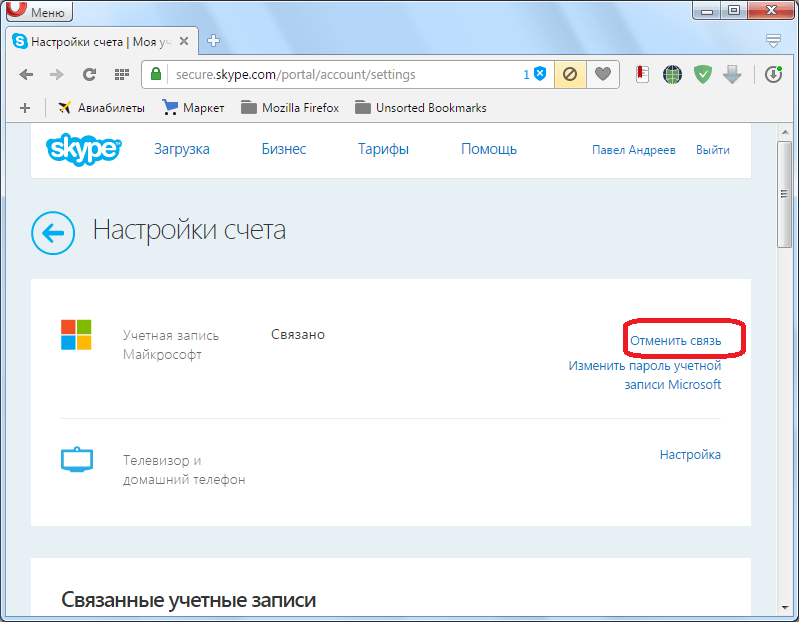This screenshot has width=799, height=622.
Task: Open the Бизнес menu item
Action: pyautogui.click(x=284, y=149)
